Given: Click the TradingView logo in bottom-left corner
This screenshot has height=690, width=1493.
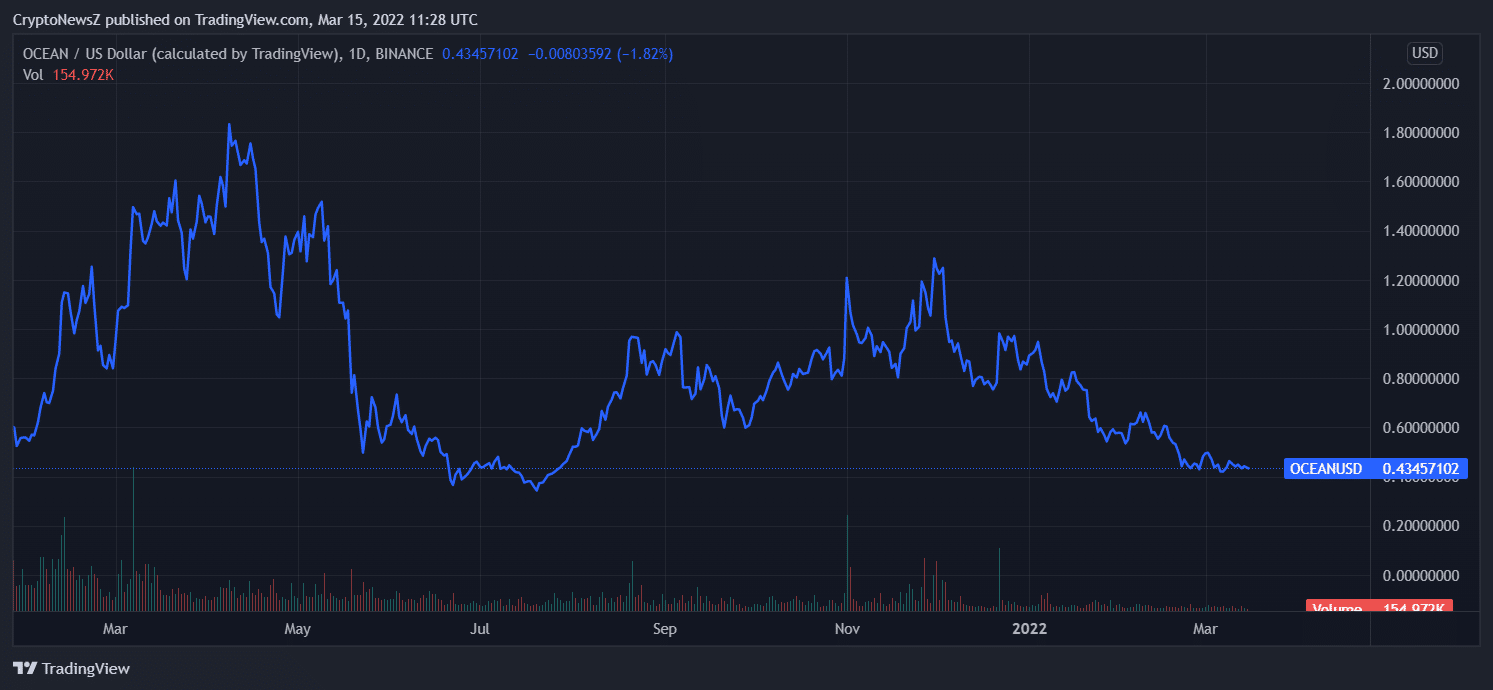Looking at the screenshot, I should click(x=71, y=668).
